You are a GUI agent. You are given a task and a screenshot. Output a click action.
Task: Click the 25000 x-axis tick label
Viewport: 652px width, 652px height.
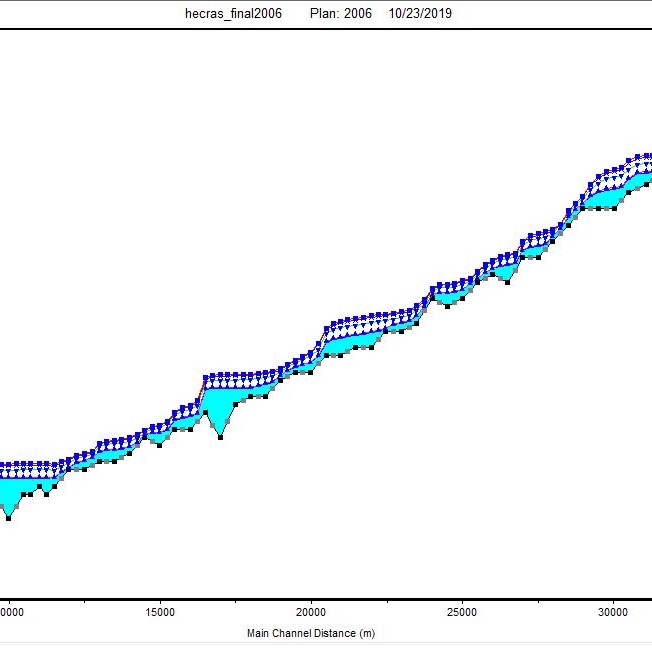click(462, 613)
